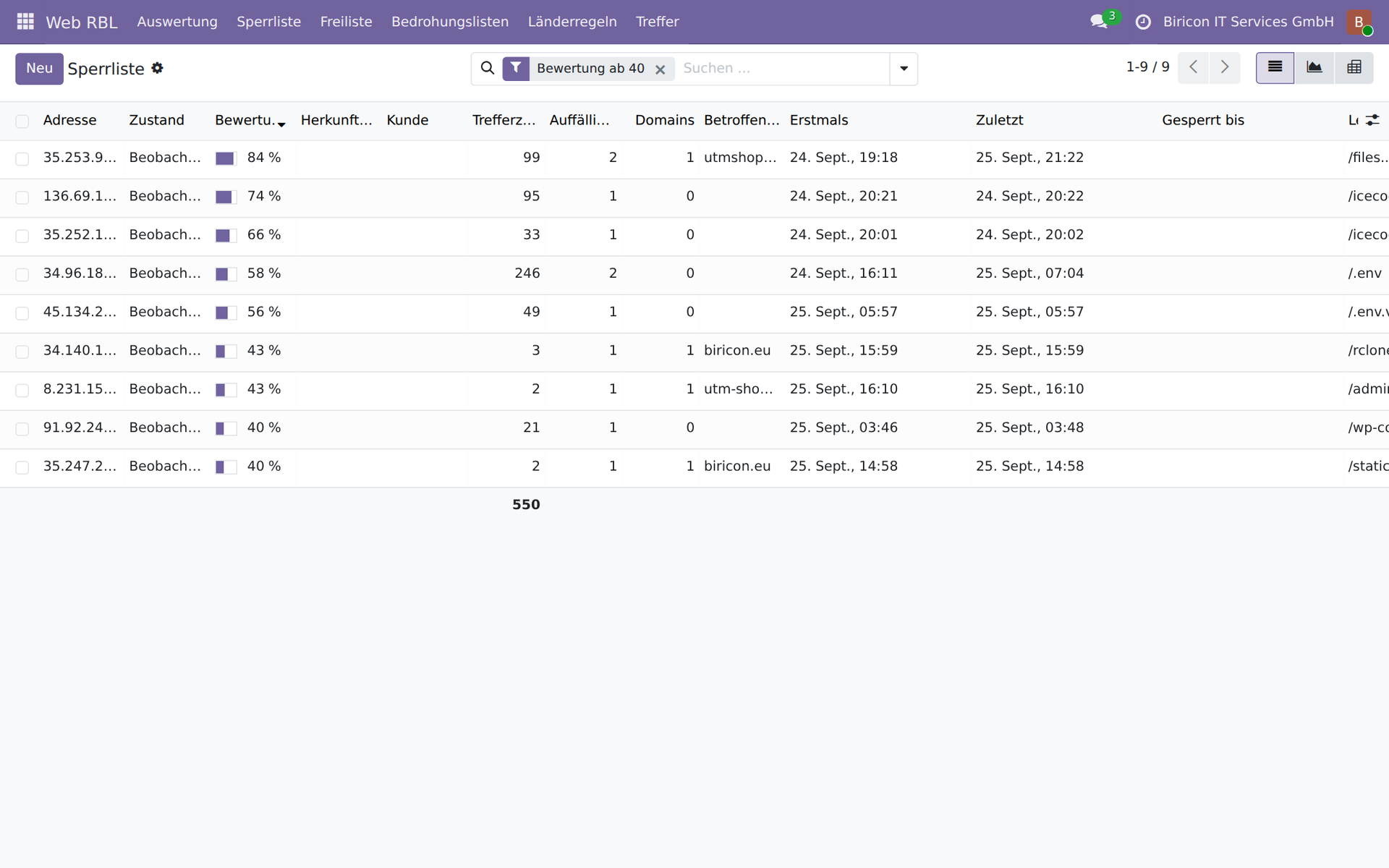Open the Freiliste menu
The height and width of the screenshot is (868, 1389).
(346, 22)
